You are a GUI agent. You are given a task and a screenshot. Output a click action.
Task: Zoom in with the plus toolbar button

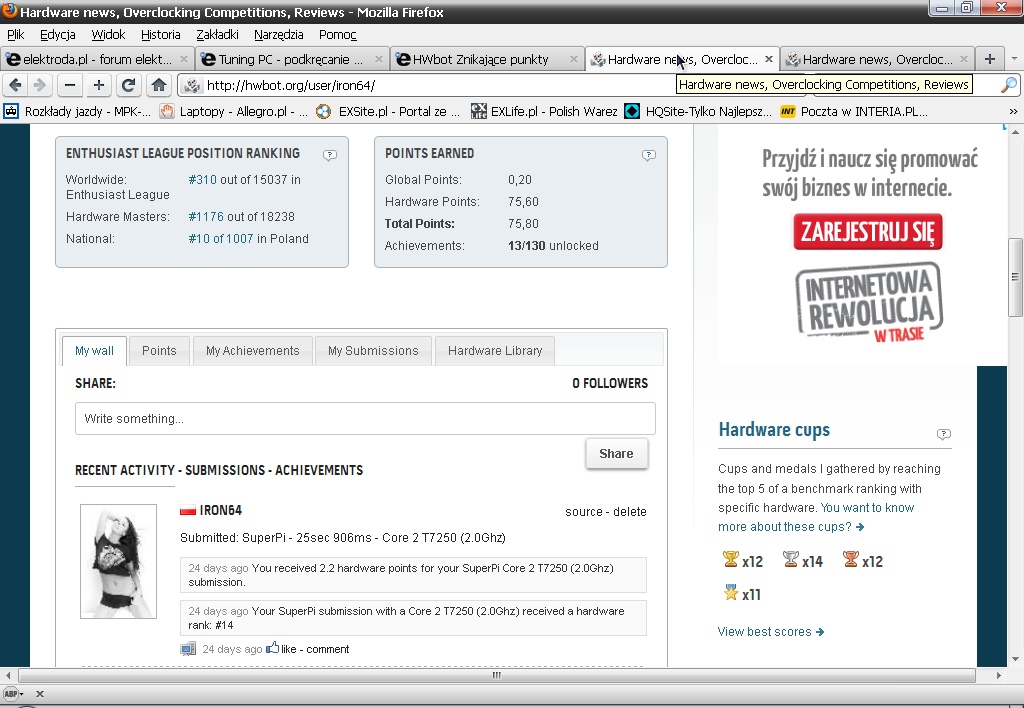tap(99, 85)
